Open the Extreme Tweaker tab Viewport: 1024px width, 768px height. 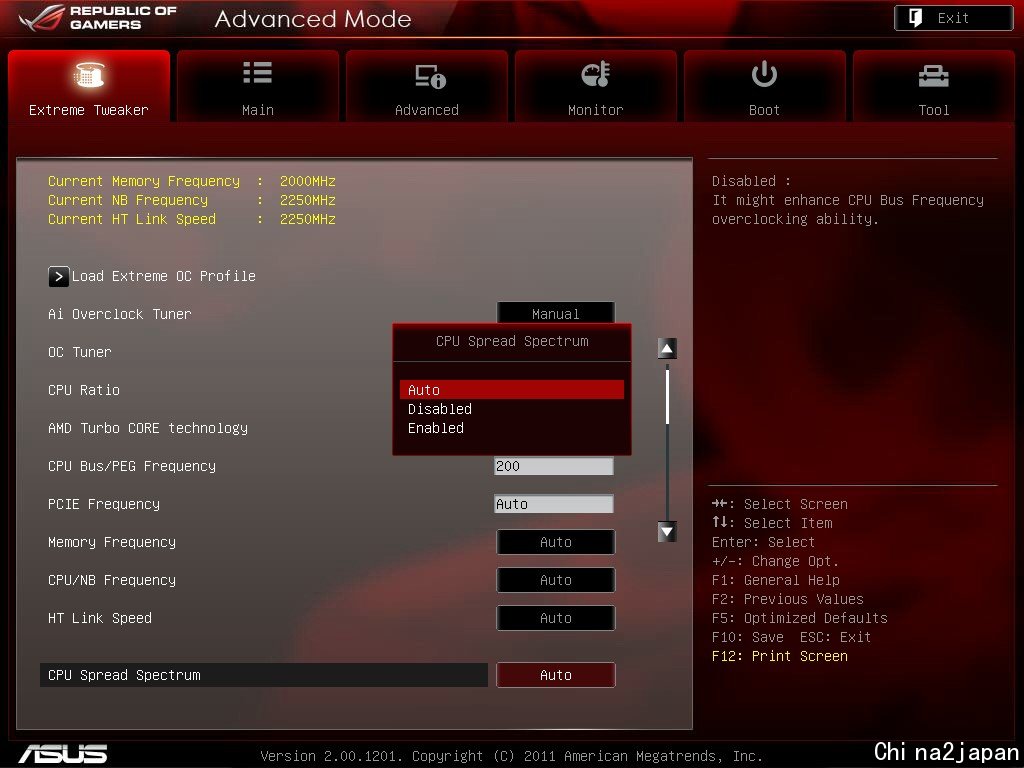click(89, 86)
